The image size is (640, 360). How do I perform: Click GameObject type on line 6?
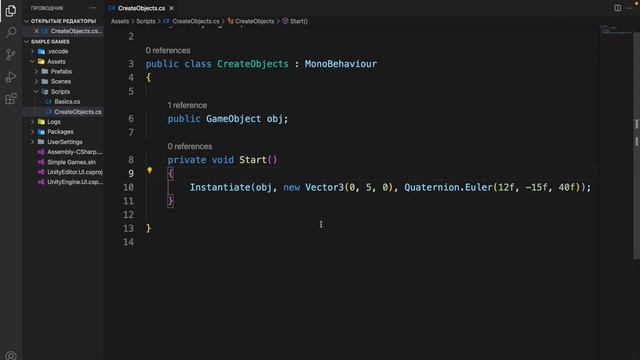[x=233, y=119]
